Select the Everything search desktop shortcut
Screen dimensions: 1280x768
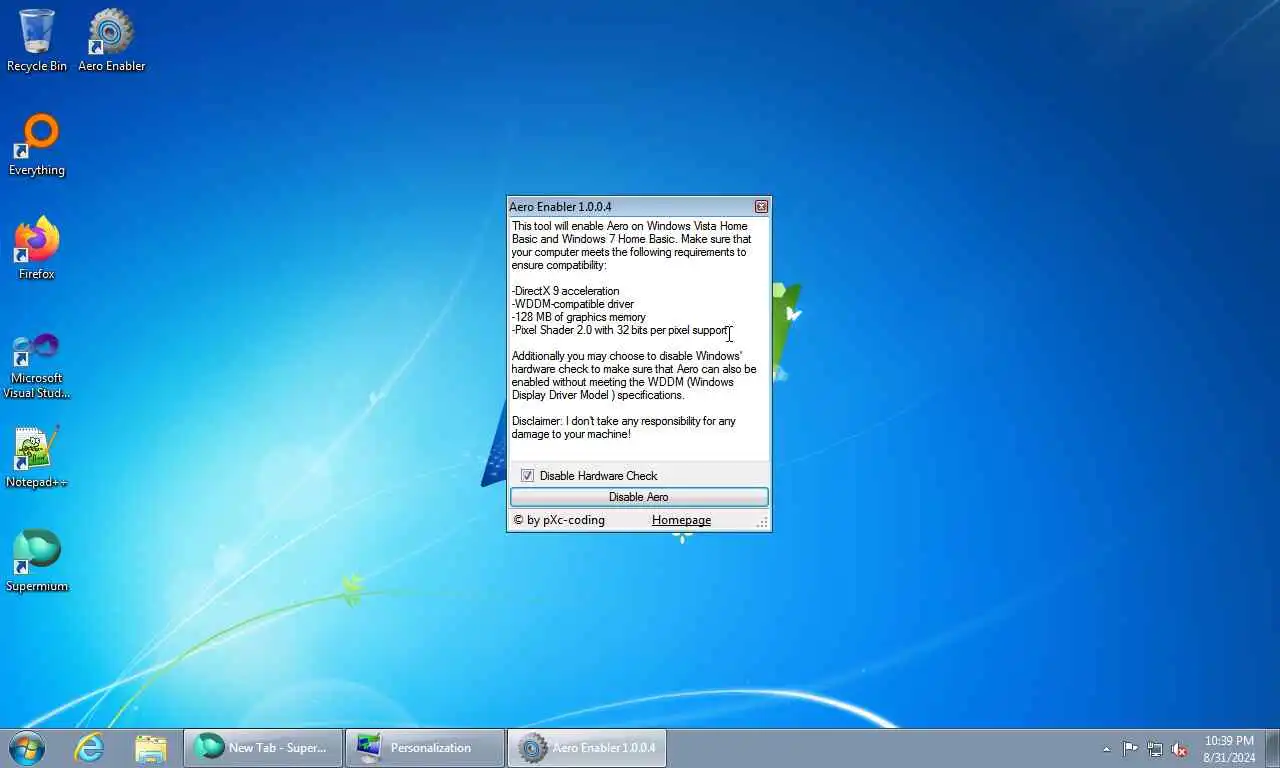[37, 145]
